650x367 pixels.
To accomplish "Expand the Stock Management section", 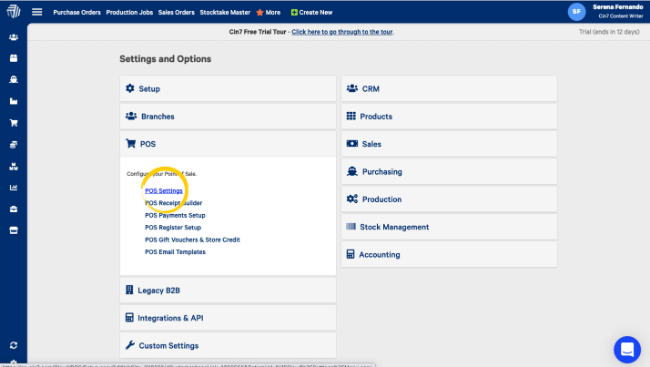I will pos(449,227).
